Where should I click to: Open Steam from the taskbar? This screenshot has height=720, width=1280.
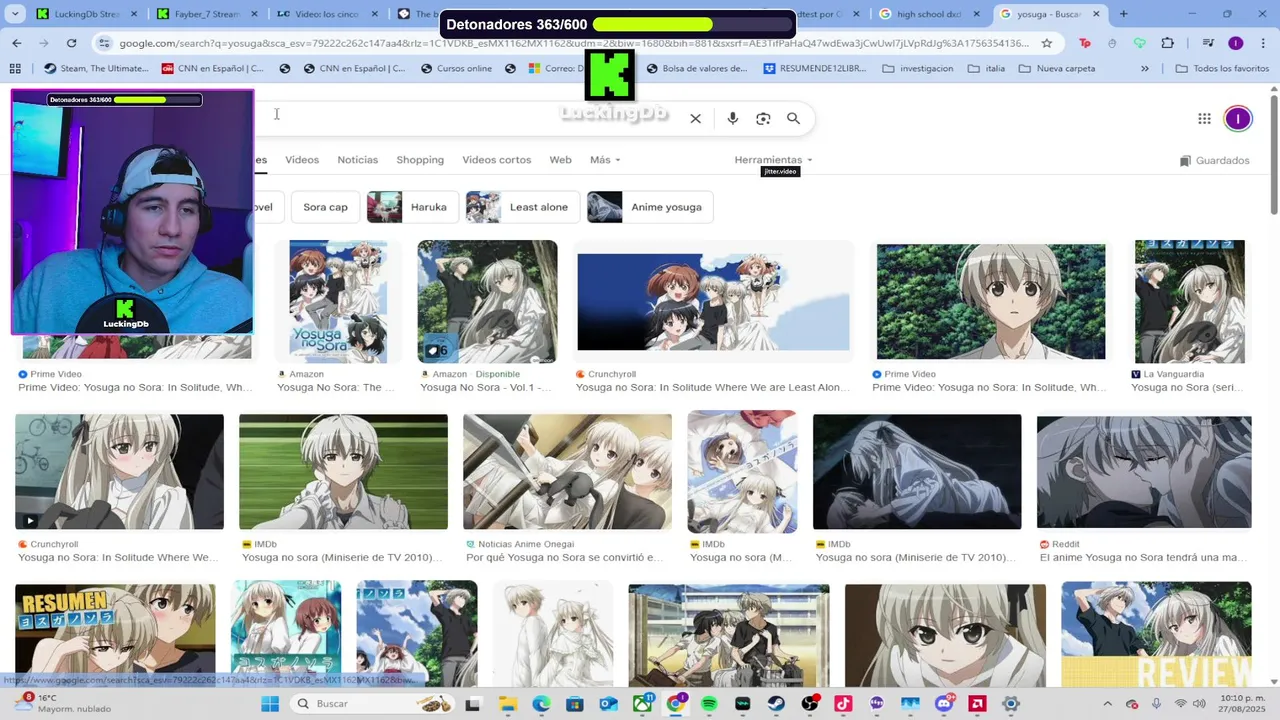click(x=776, y=704)
